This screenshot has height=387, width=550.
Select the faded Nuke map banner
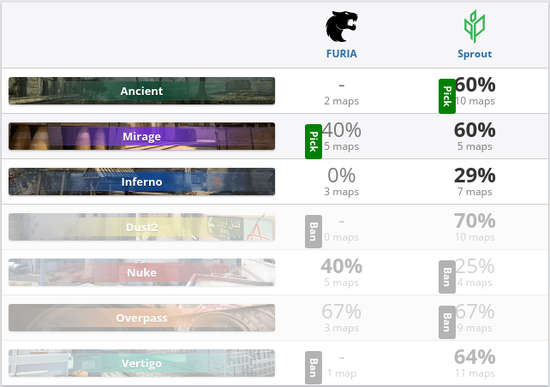[142, 272]
